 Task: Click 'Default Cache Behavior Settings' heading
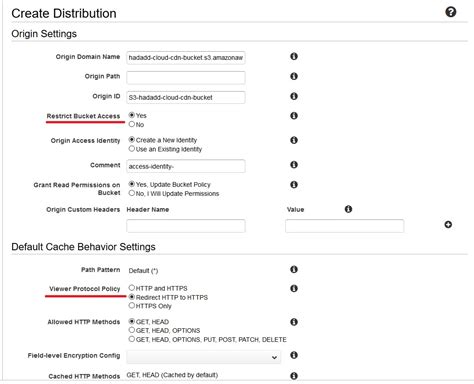83,247
